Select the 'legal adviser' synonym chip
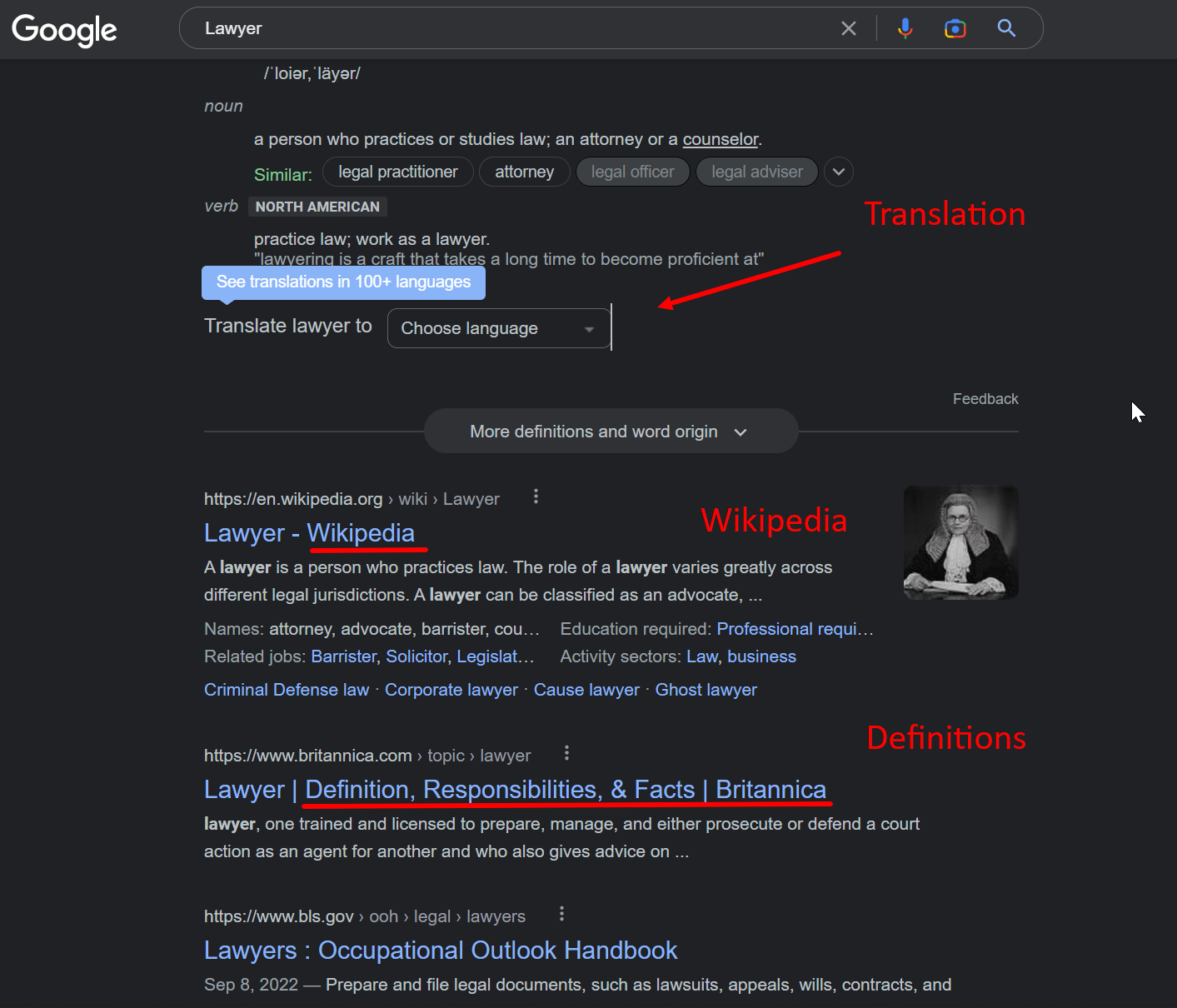 (757, 172)
